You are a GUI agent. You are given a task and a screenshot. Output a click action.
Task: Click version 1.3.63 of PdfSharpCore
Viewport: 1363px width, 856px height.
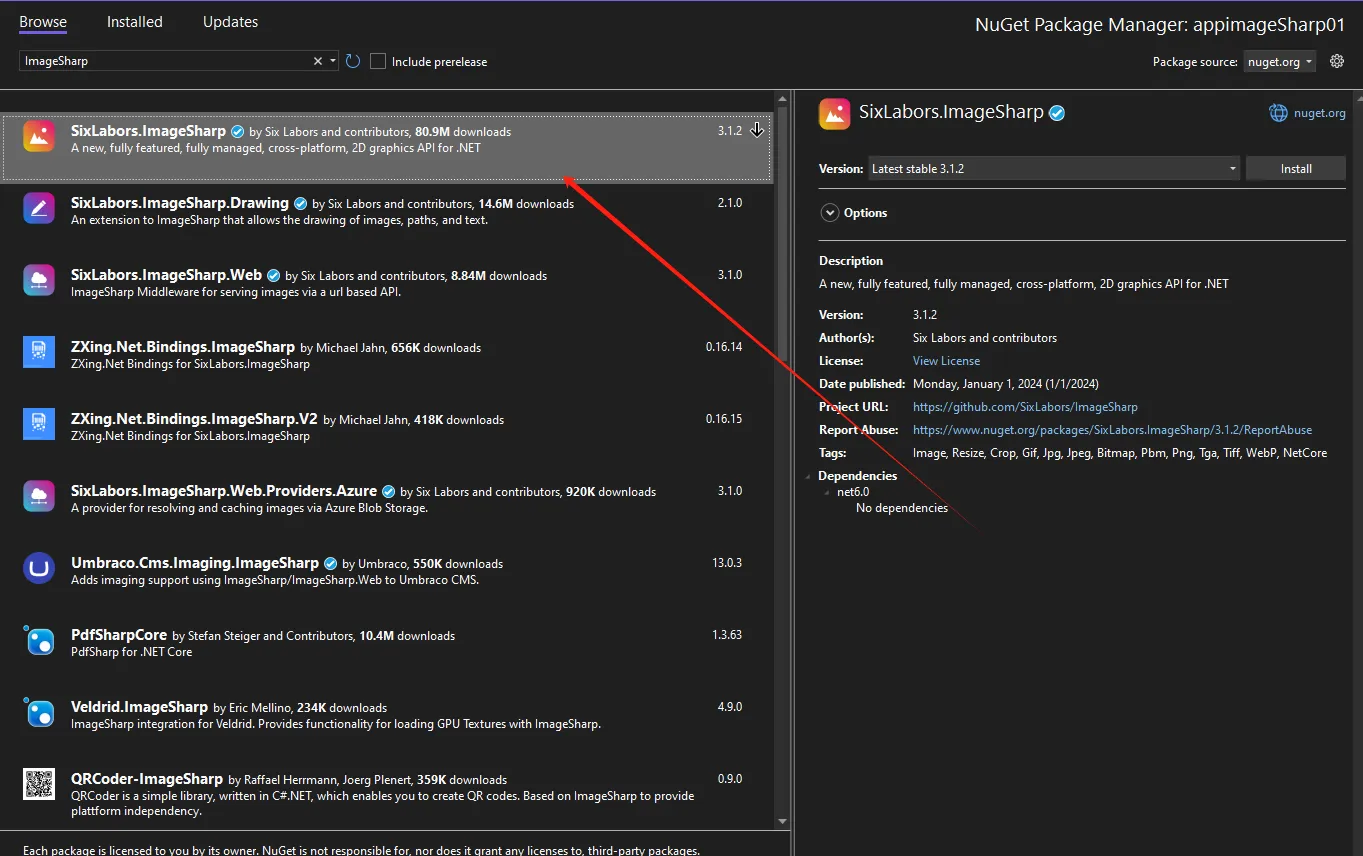[729, 635]
